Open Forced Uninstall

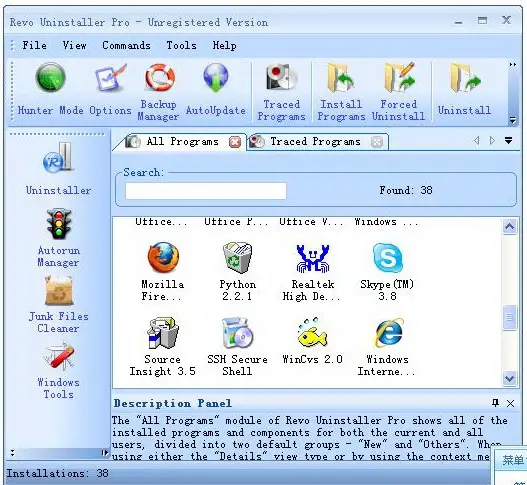point(399,92)
